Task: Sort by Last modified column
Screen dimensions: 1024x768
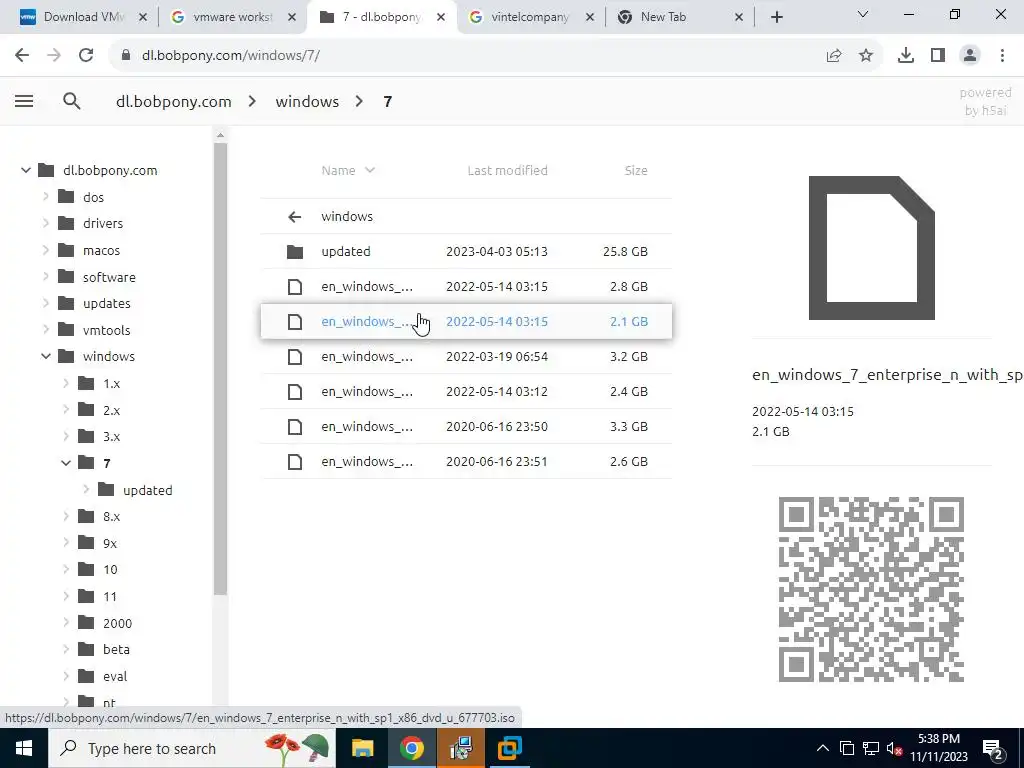Action: 507,170
